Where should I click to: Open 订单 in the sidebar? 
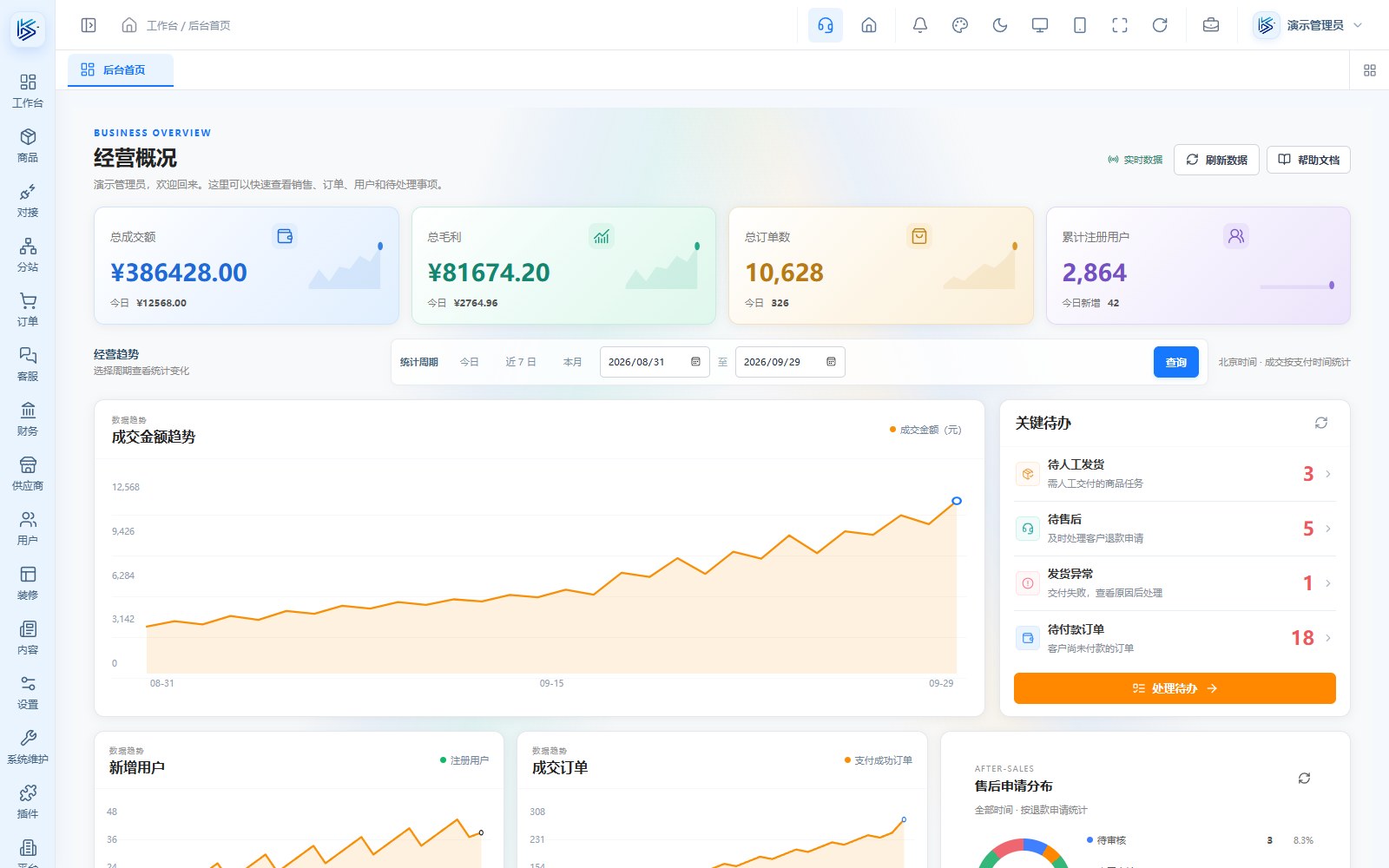coord(28,310)
